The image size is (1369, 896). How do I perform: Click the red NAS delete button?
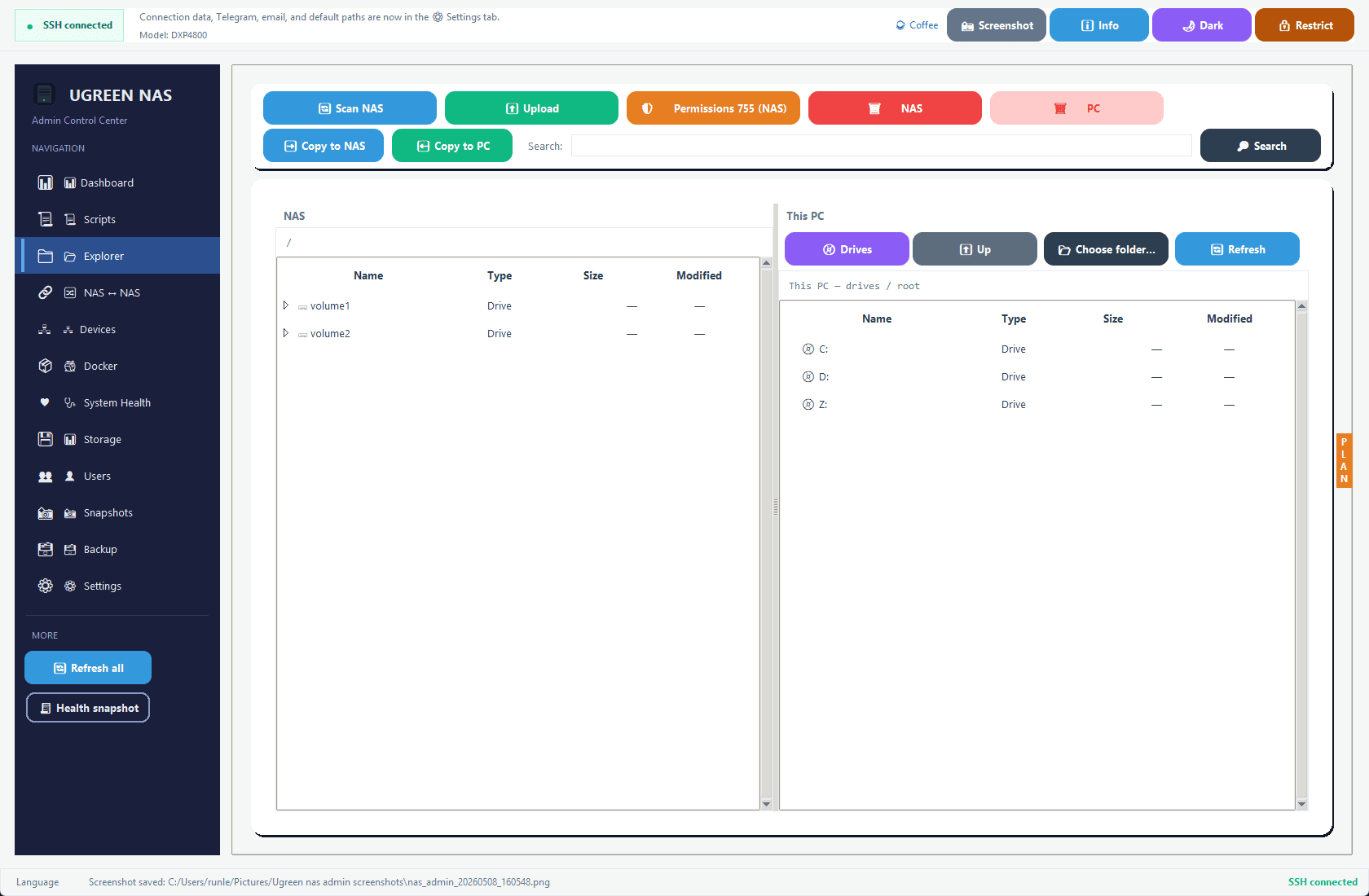(895, 108)
